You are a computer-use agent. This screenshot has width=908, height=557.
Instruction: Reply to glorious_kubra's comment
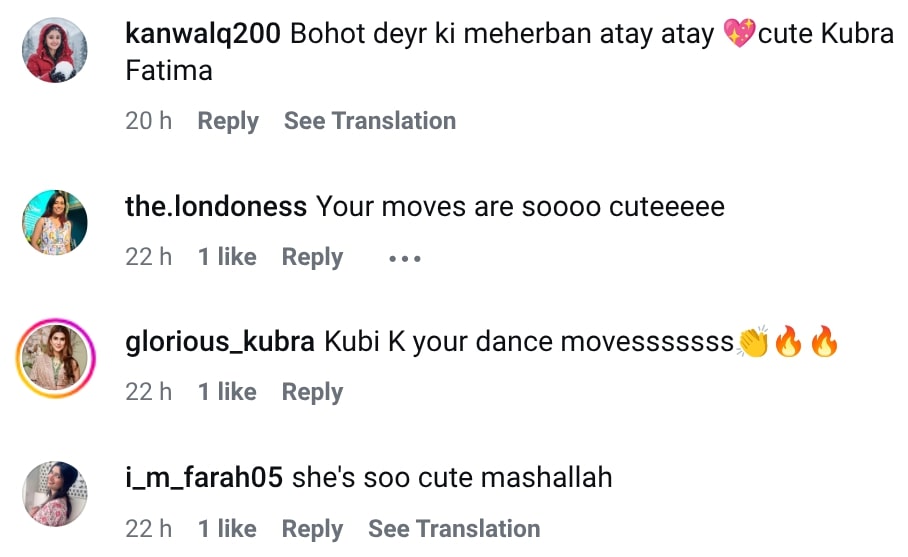pyautogui.click(x=312, y=392)
